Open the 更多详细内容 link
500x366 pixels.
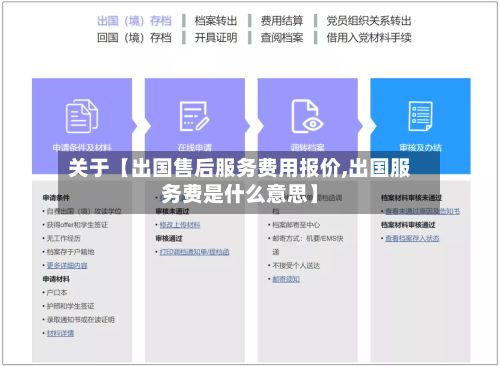[x=67, y=265]
